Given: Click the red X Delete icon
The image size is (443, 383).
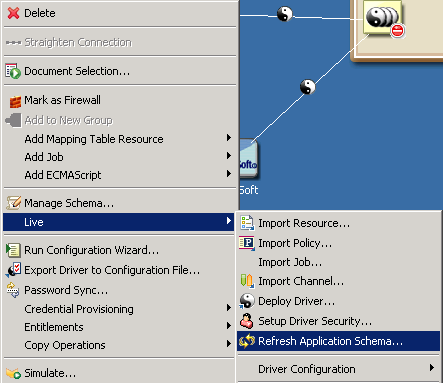Looking at the screenshot, I should [x=13, y=13].
